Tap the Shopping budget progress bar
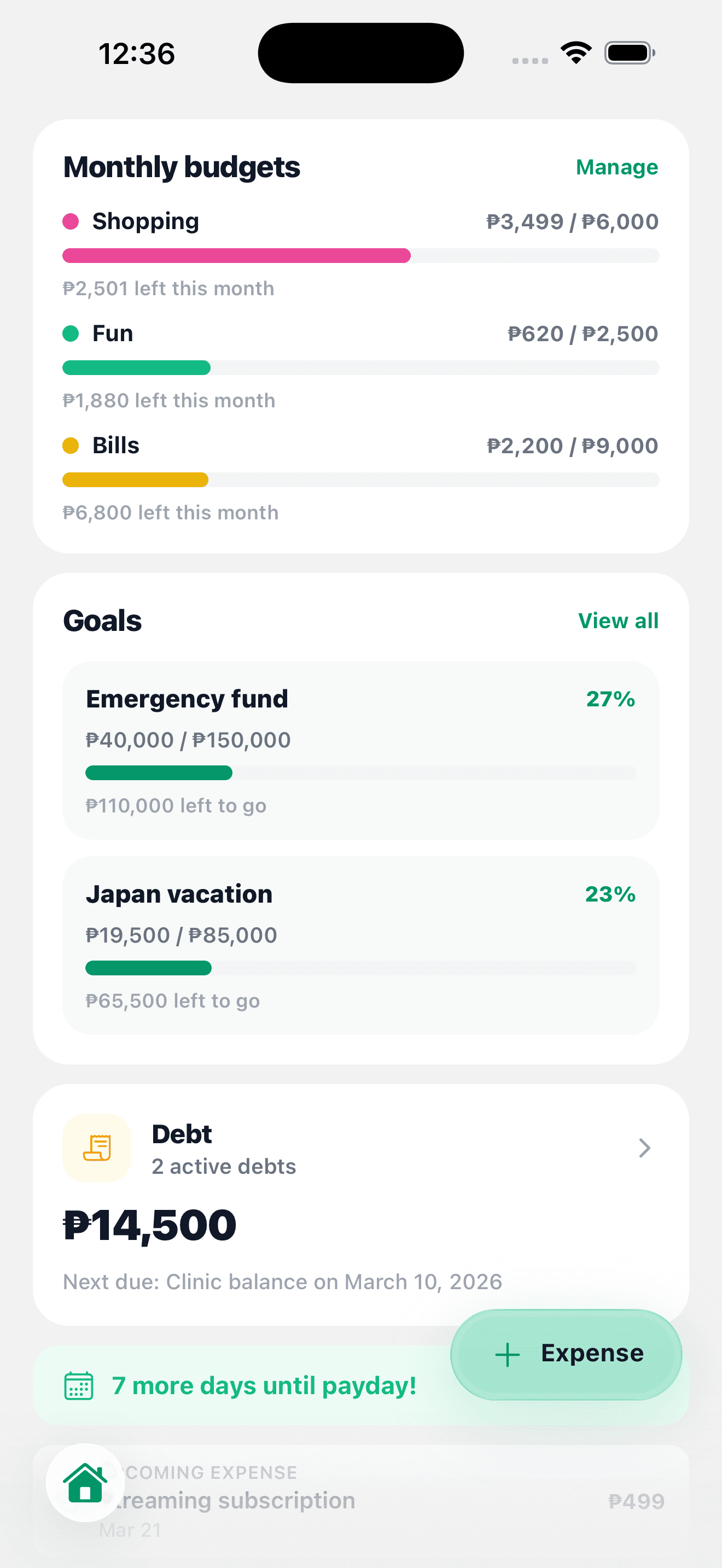The image size is (722, 1568). tap(360, 256)
